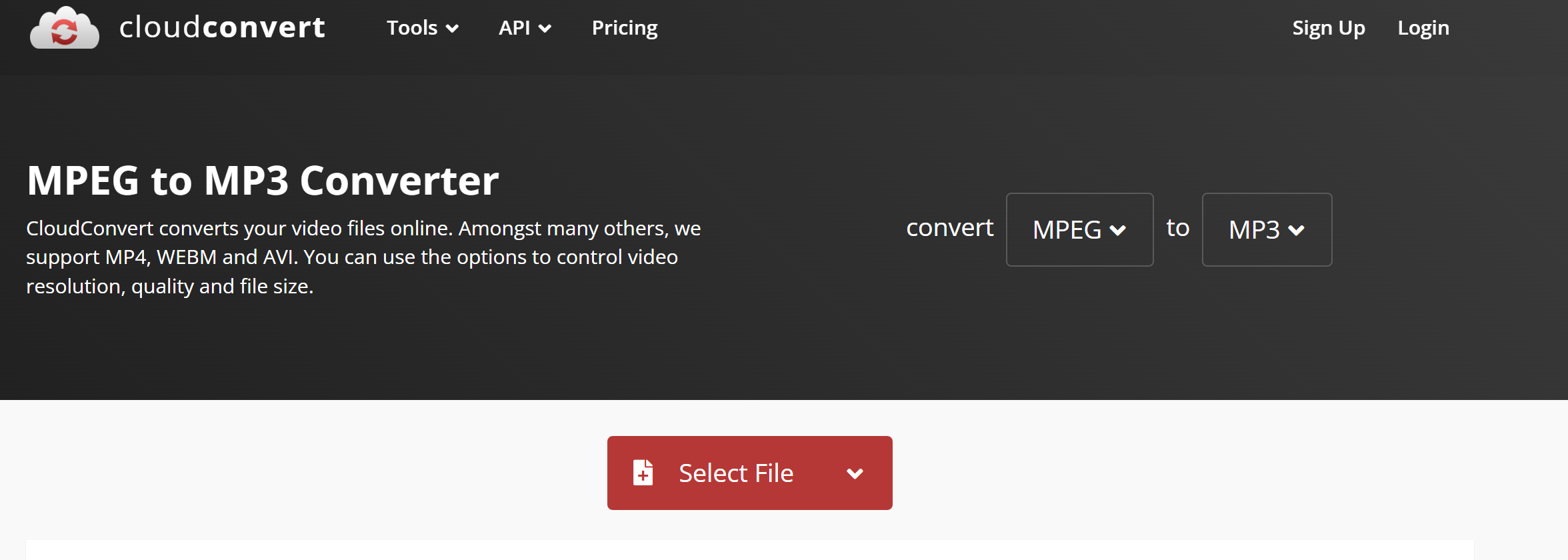This screenshot has height=560, width=1568.
Task: Click the Login link
Action: click(x=1423, y=28)
